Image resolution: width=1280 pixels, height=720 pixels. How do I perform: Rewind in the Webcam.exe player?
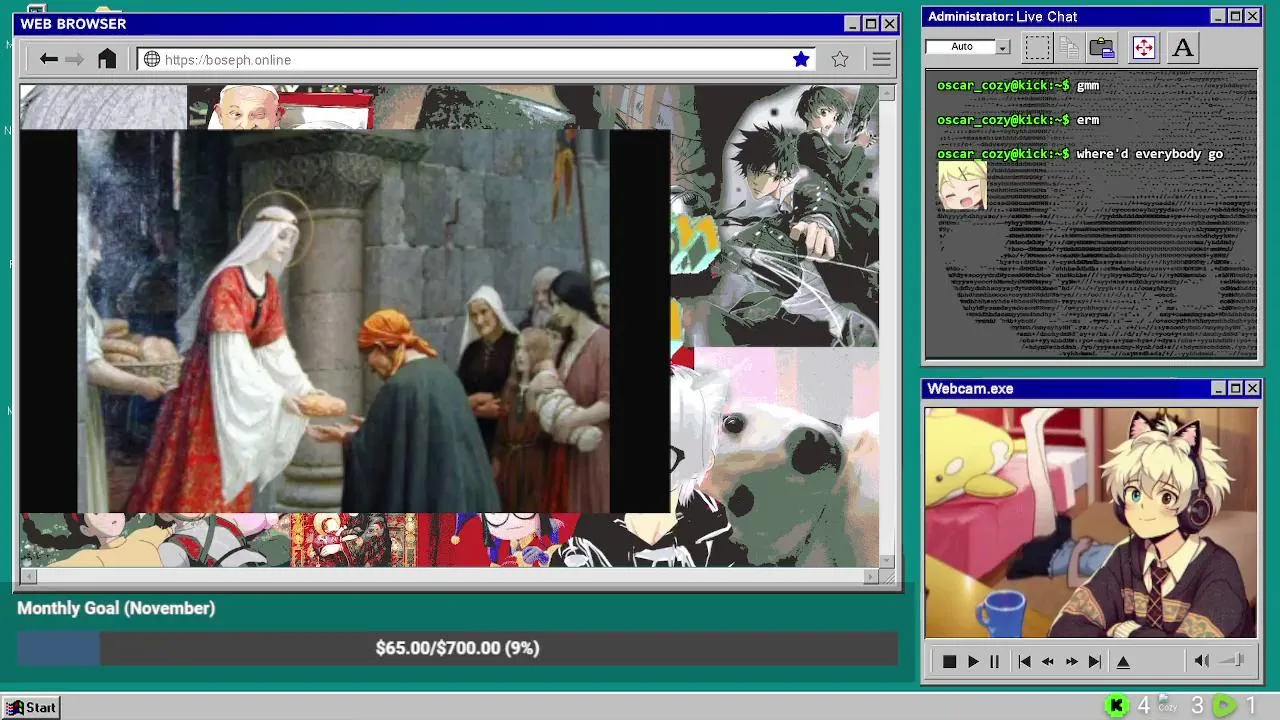click(x=1048, y=661)
